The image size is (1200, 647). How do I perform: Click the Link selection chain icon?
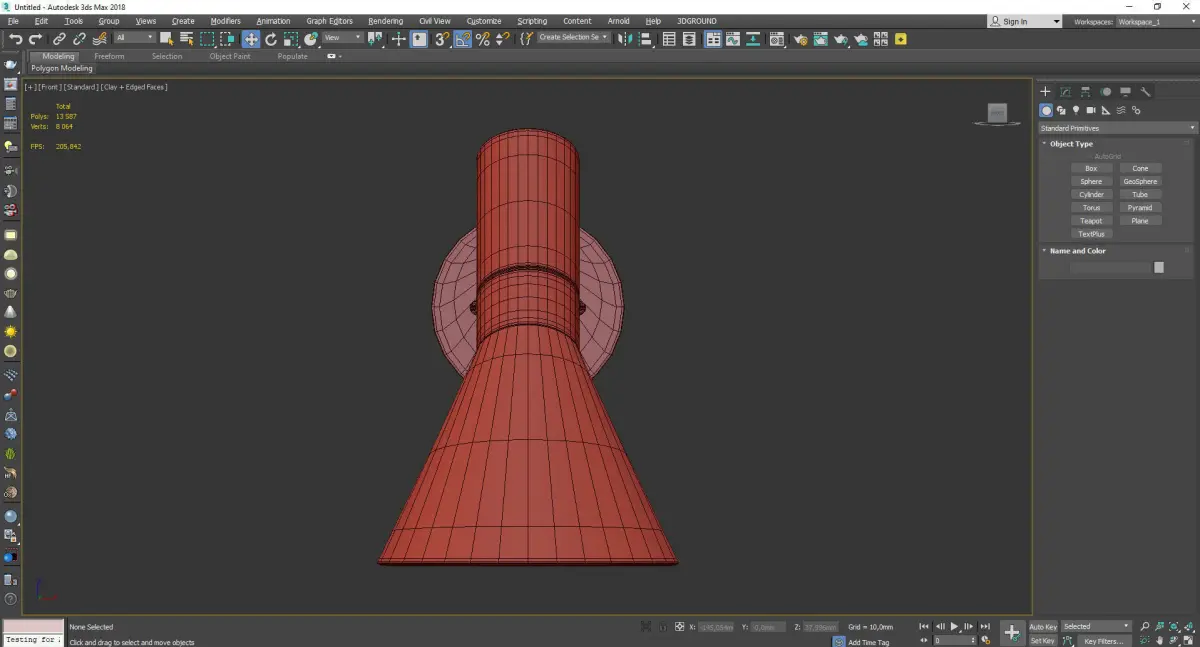point(61,39)
